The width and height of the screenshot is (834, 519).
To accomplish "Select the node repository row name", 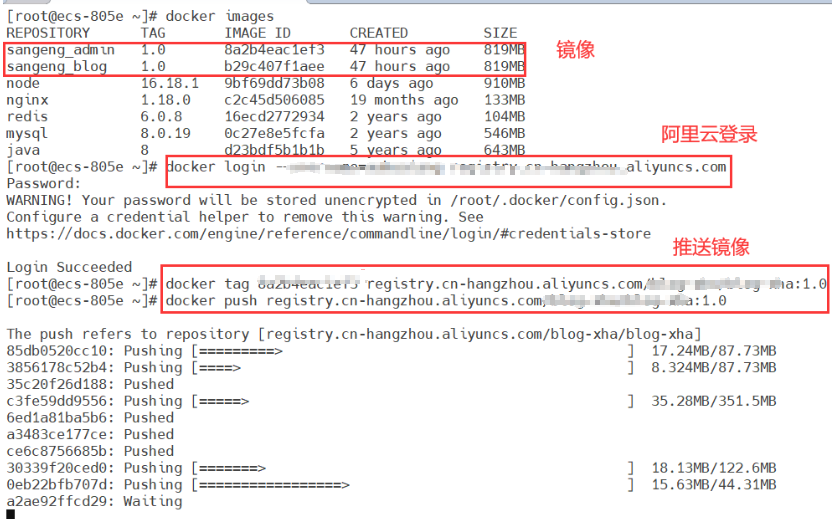I will coord(23,83).
